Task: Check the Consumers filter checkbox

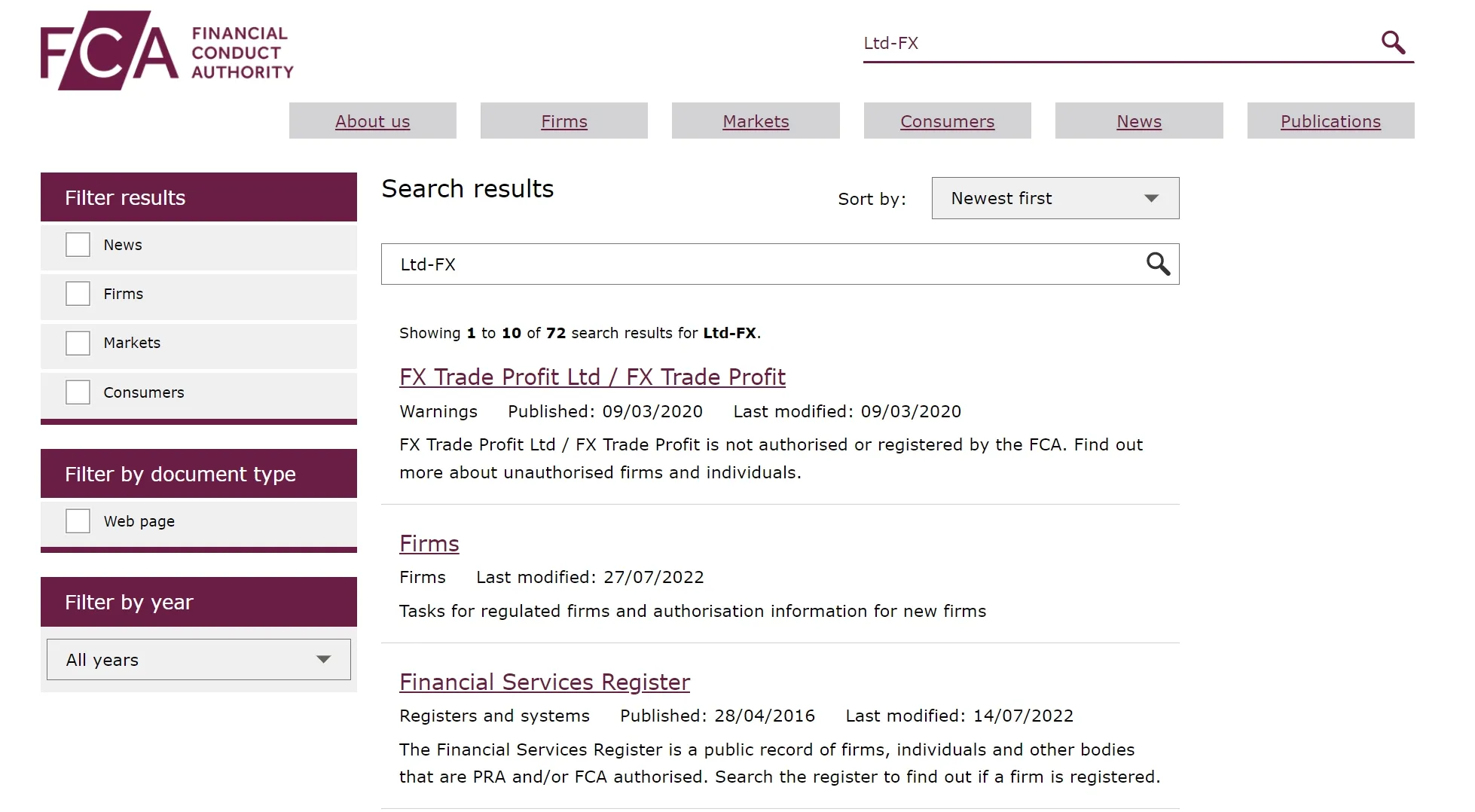Action: pyautogui.click(x=78, y=392)
